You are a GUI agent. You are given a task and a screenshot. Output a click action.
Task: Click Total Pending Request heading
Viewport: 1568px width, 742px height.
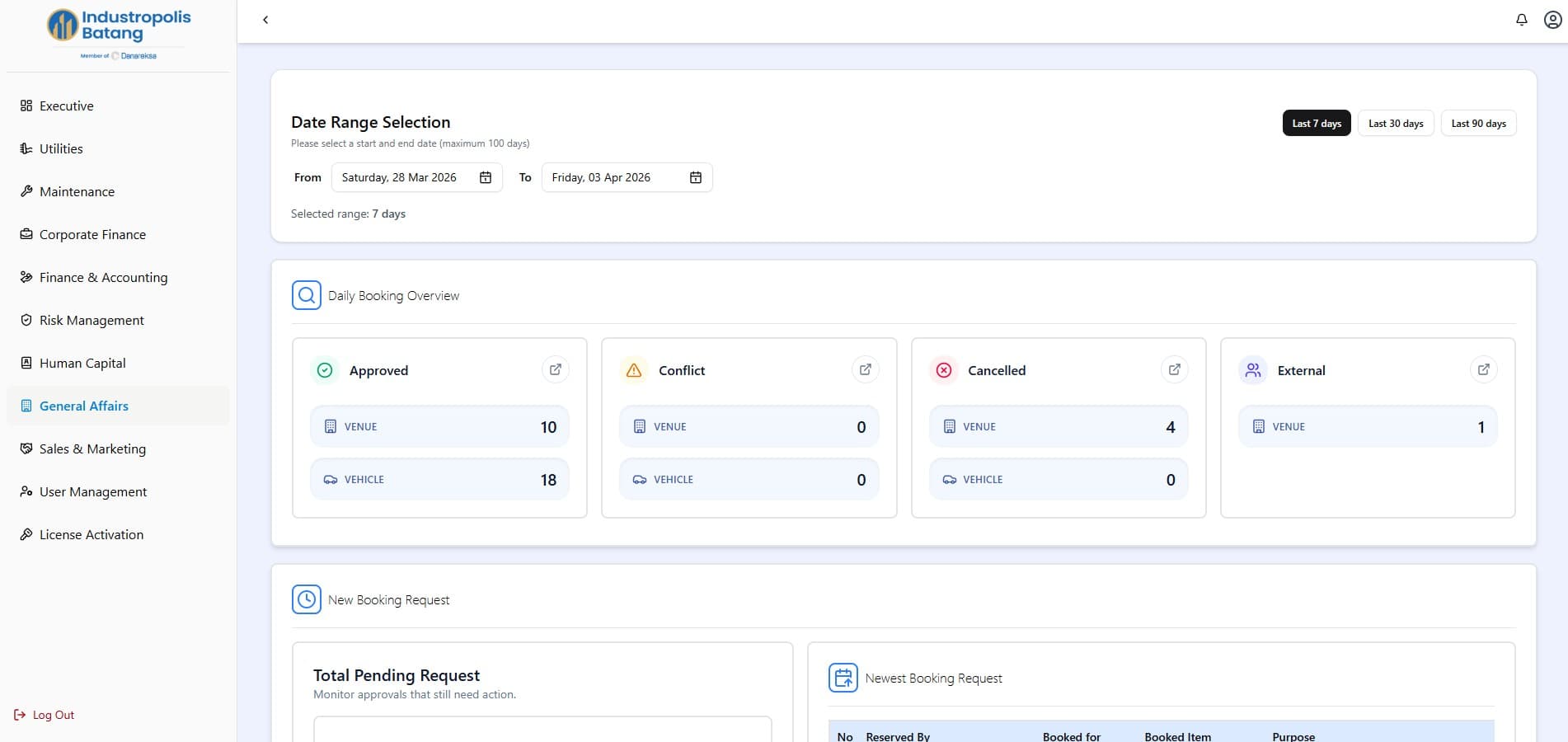pyautogui.click(x=397, y=675)
